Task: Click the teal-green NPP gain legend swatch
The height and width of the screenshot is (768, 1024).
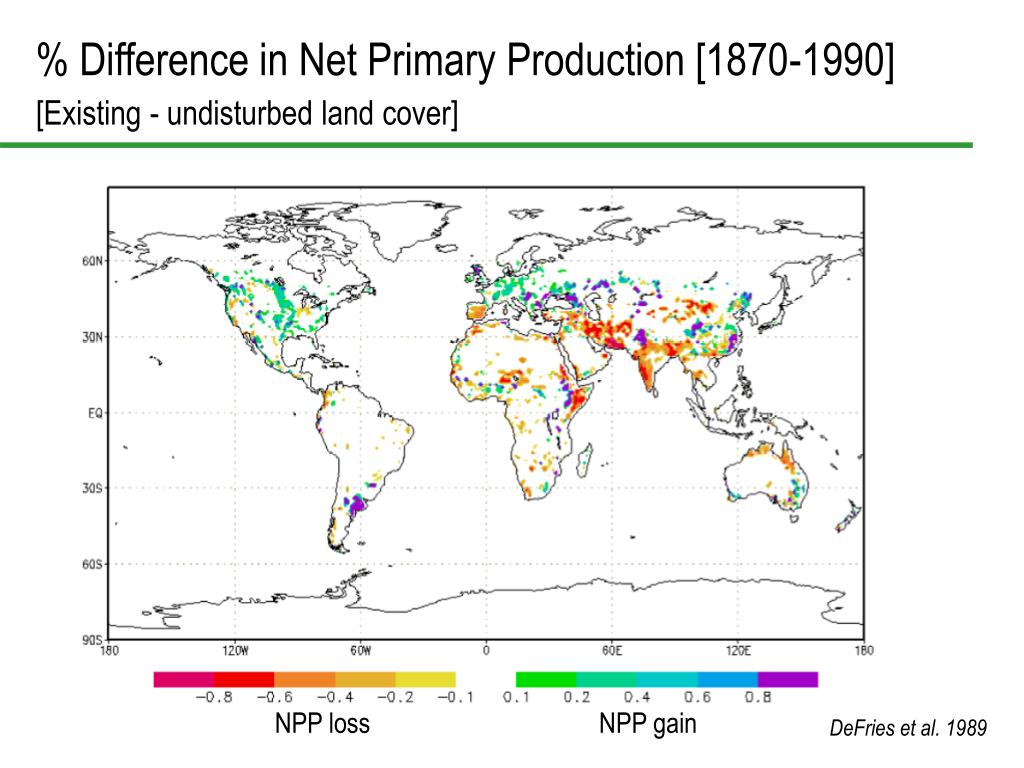Action: (x=607, y=679)
